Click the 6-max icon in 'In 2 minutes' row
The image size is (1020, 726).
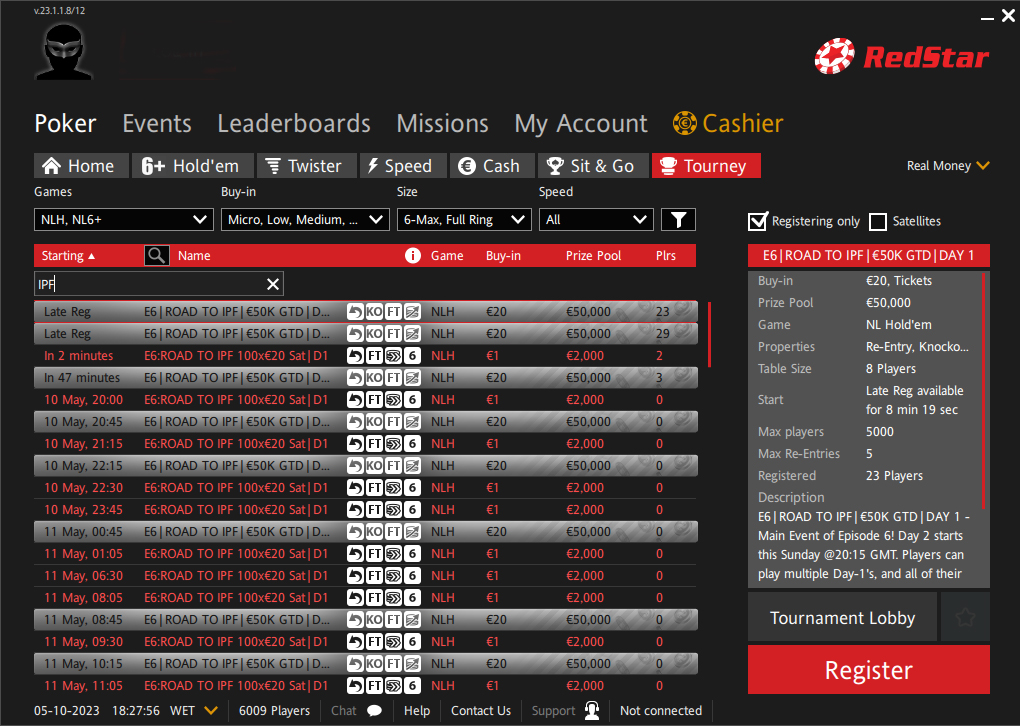(x=412, y=356)
